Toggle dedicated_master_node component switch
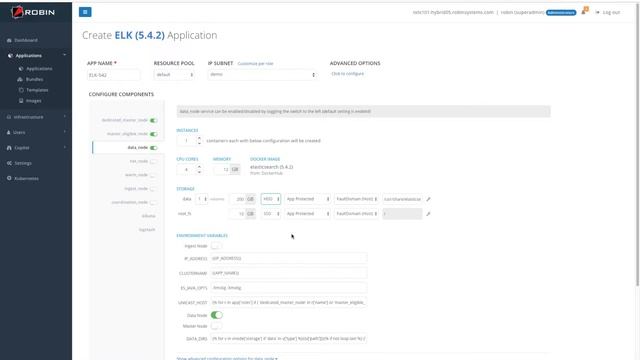The height and width of the screenshot is (360, 640). [153, 120]
